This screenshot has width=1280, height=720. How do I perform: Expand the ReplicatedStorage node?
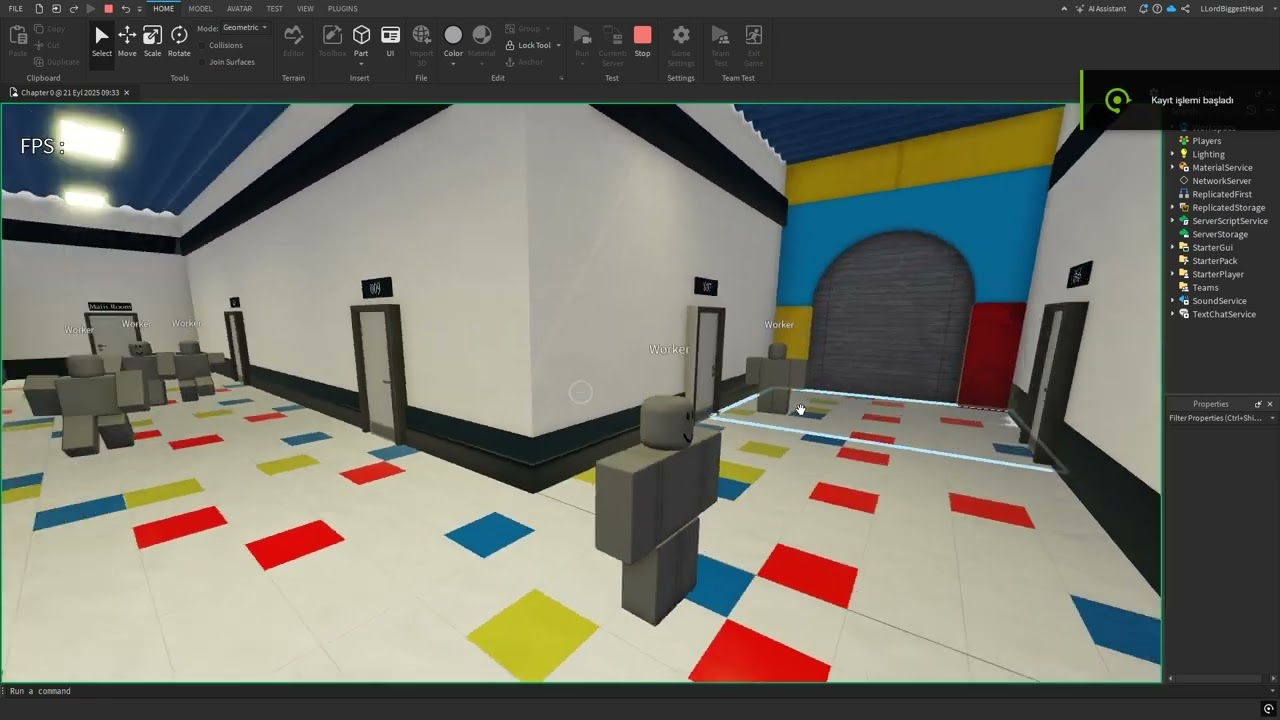click(x=1173, y=207)
